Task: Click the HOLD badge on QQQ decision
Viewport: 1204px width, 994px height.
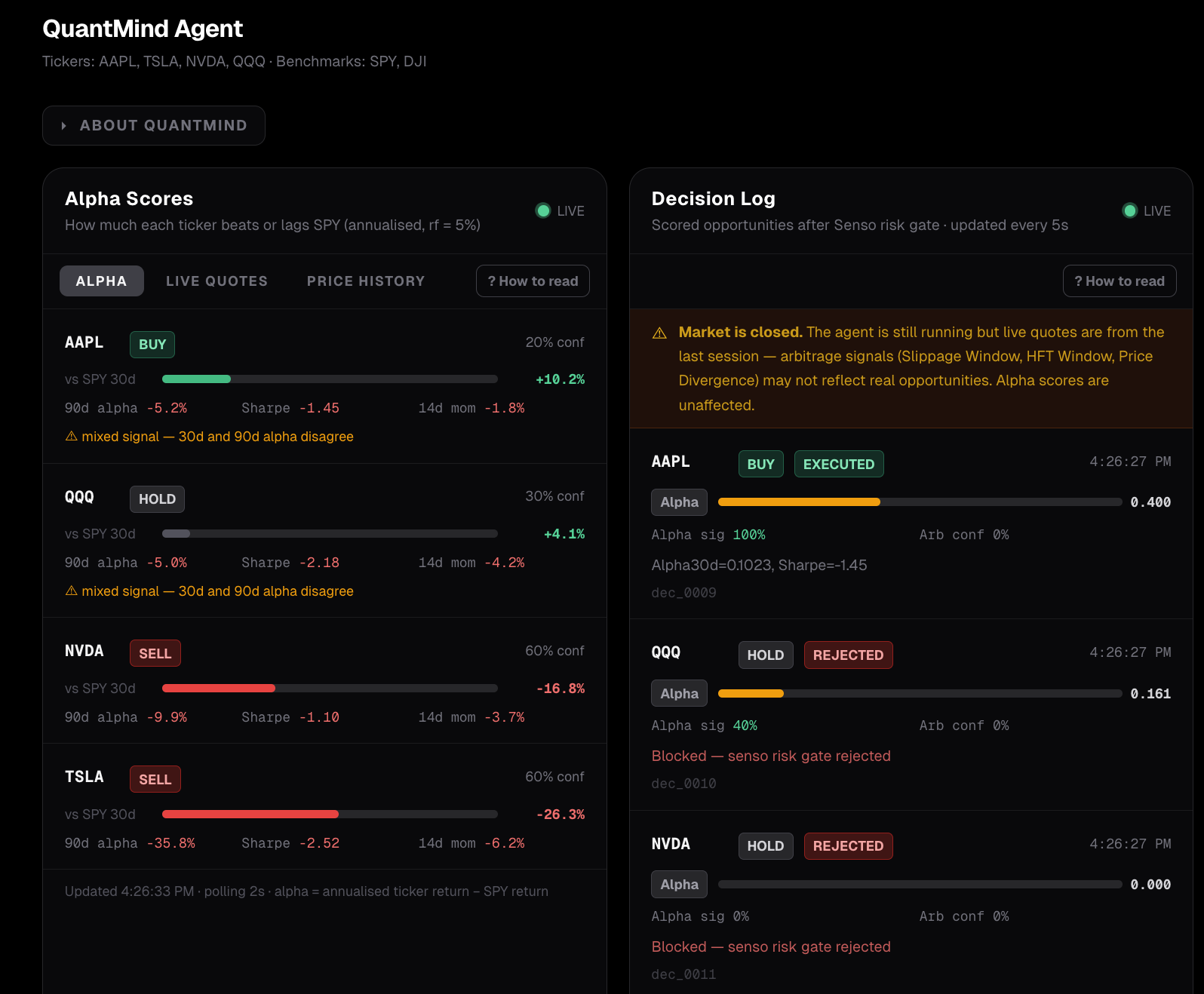Action: click(x=765, y=655)
